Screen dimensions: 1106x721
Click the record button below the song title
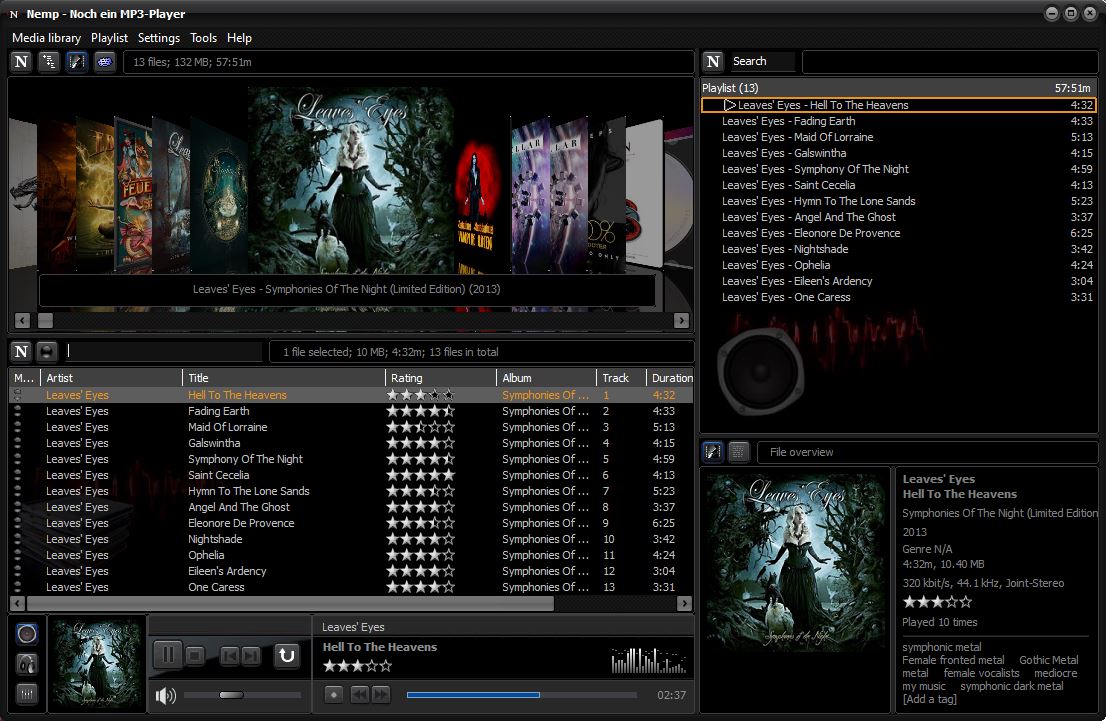(334, 695)
